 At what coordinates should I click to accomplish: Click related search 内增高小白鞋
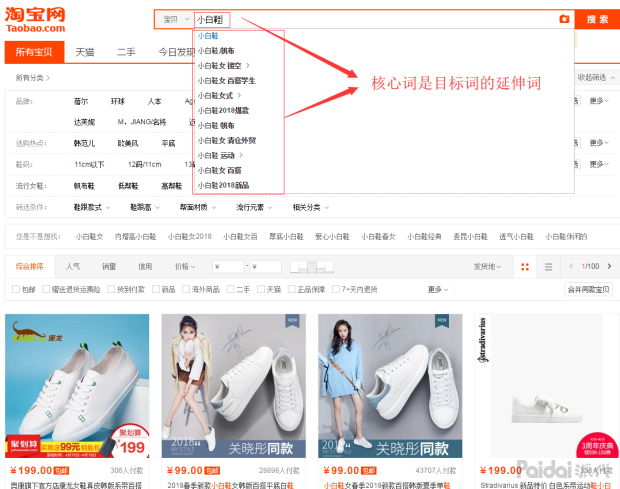(x=136, y=236)
